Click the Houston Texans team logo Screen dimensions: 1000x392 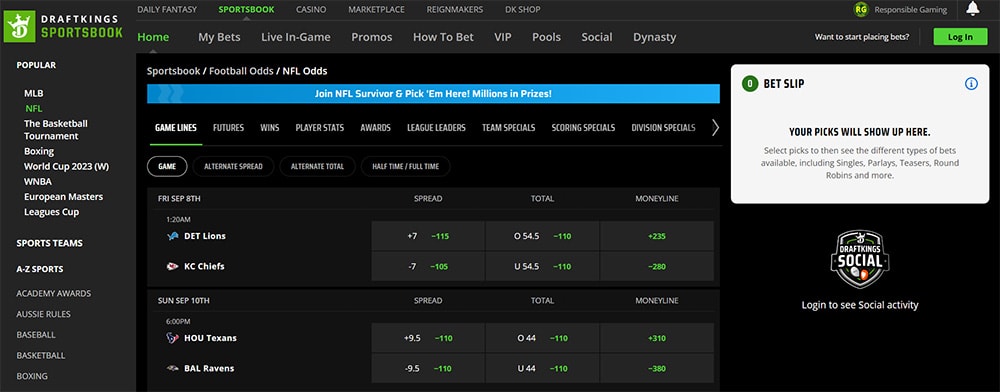(x=172, y=338)
